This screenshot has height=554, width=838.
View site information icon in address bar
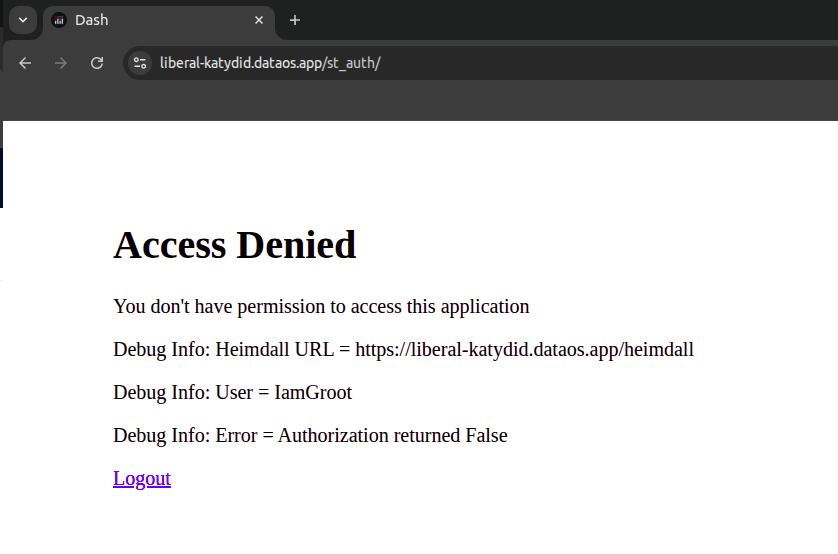click(140, 63)
